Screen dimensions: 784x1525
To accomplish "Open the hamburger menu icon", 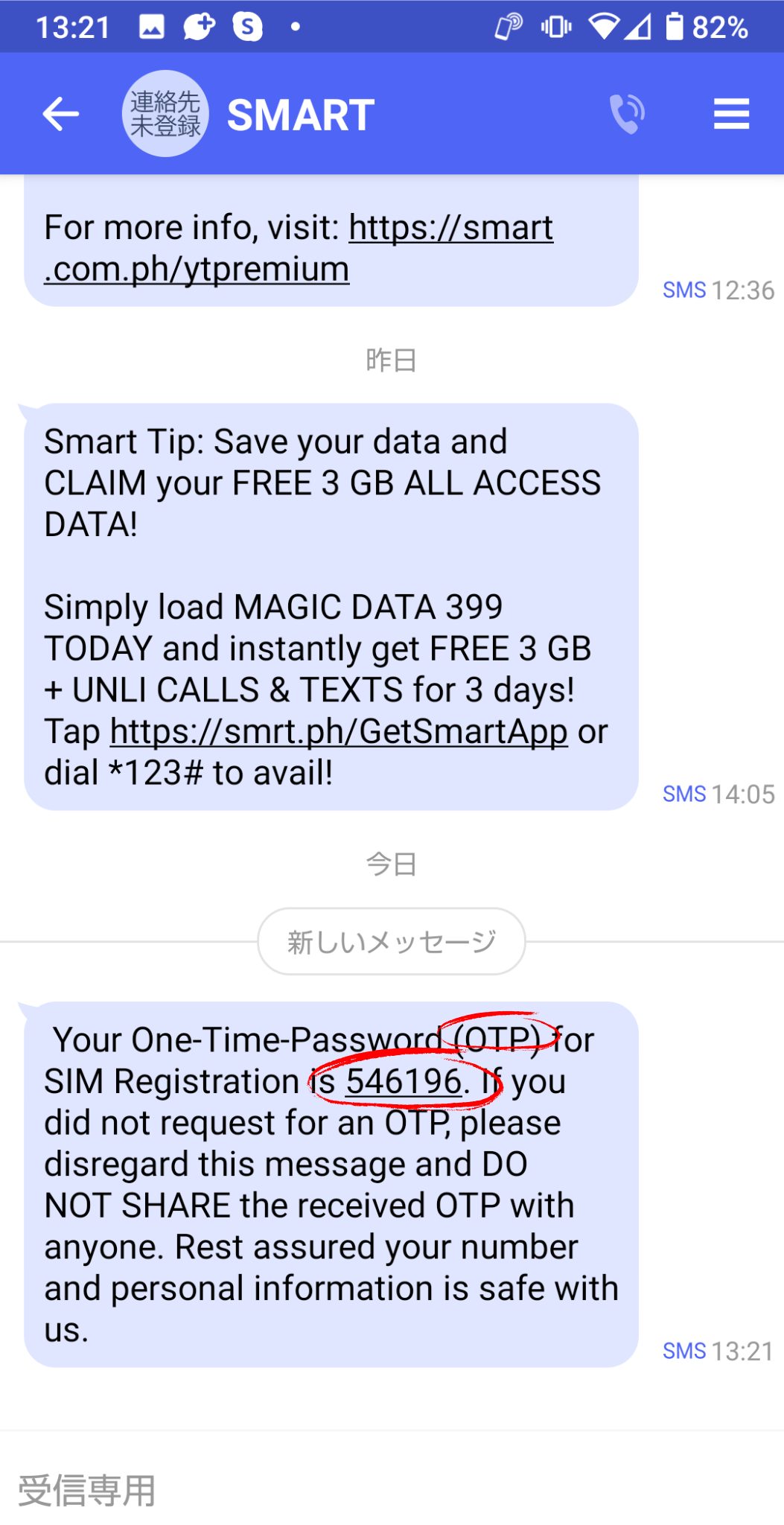I will 731,114.
